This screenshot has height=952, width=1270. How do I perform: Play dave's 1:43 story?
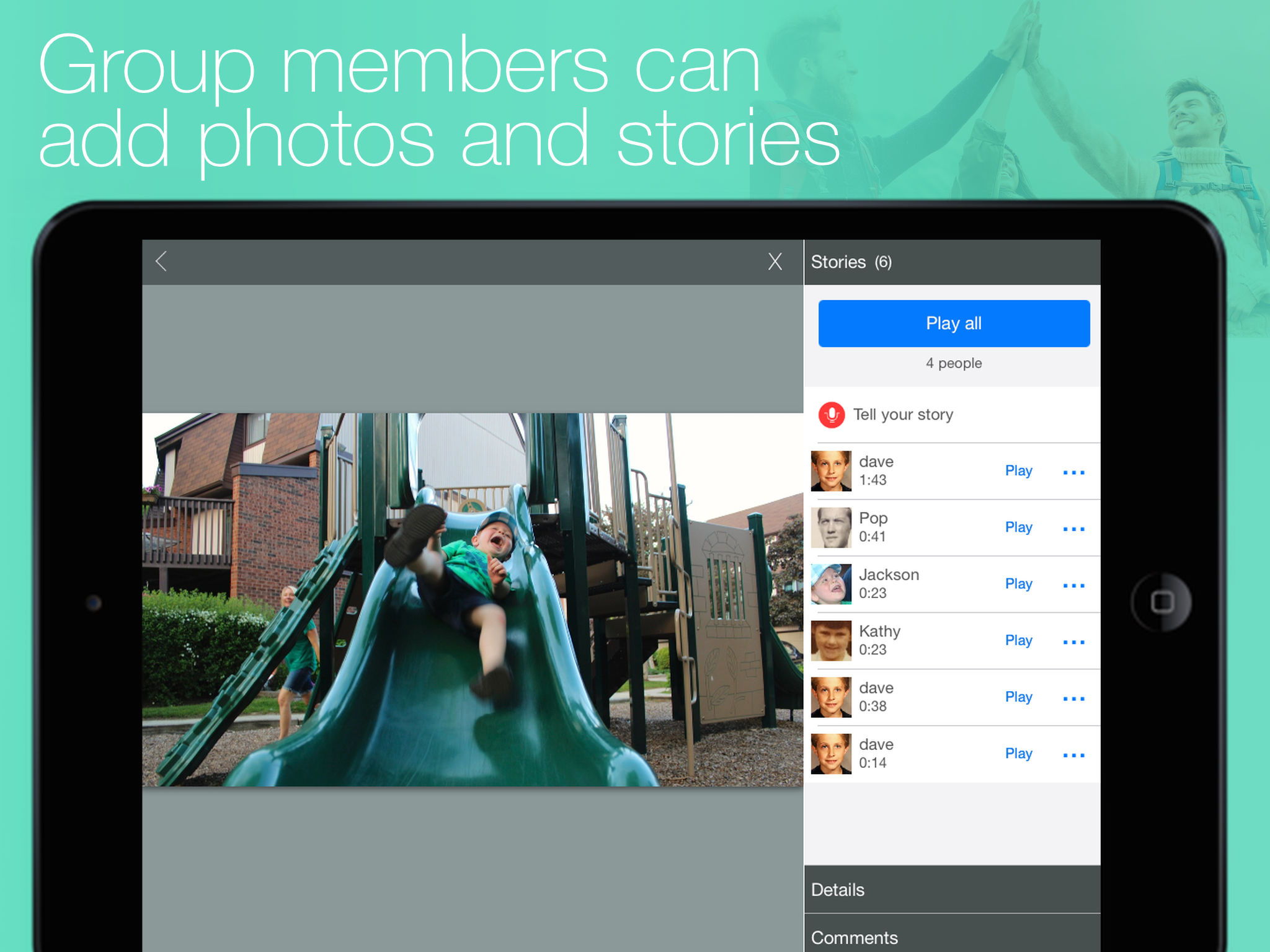(x=1018, y=471)
